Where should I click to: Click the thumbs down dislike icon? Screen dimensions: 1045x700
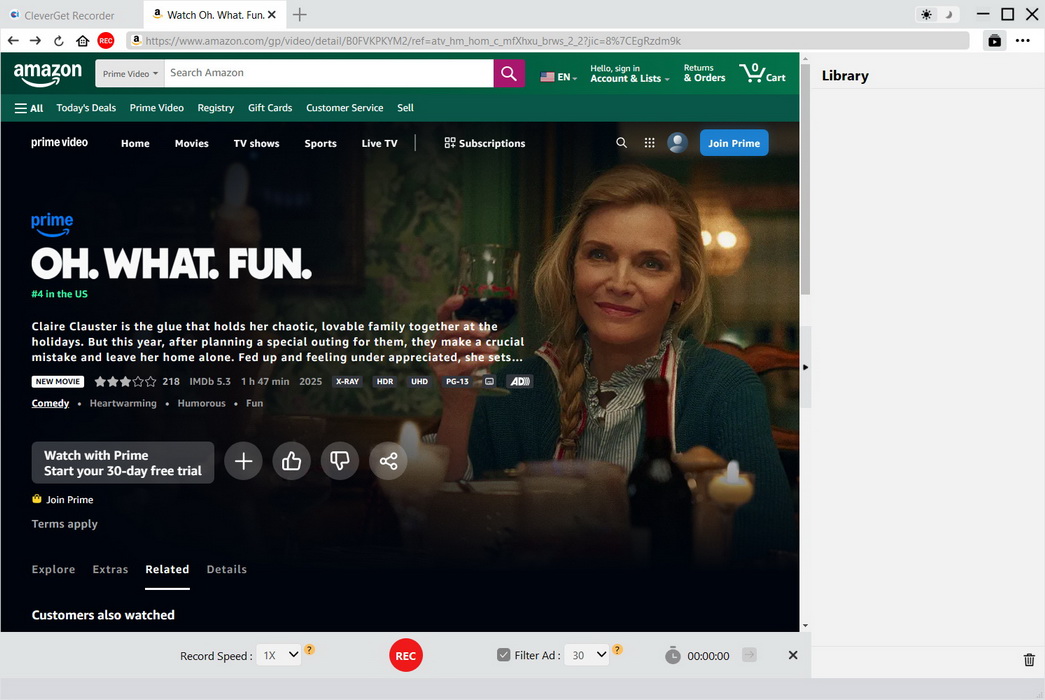[340, 461]
